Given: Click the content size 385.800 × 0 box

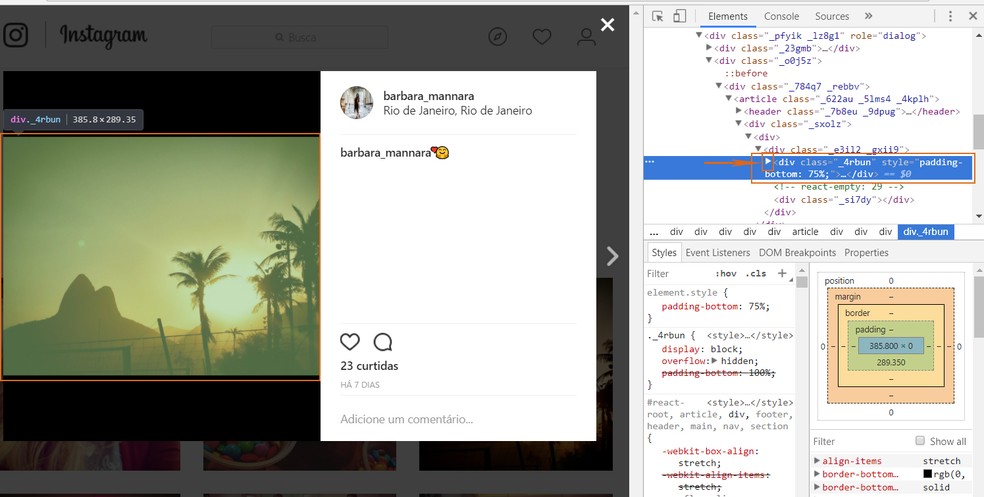Looking at the screenshot, I should click(x=891, y=345).
